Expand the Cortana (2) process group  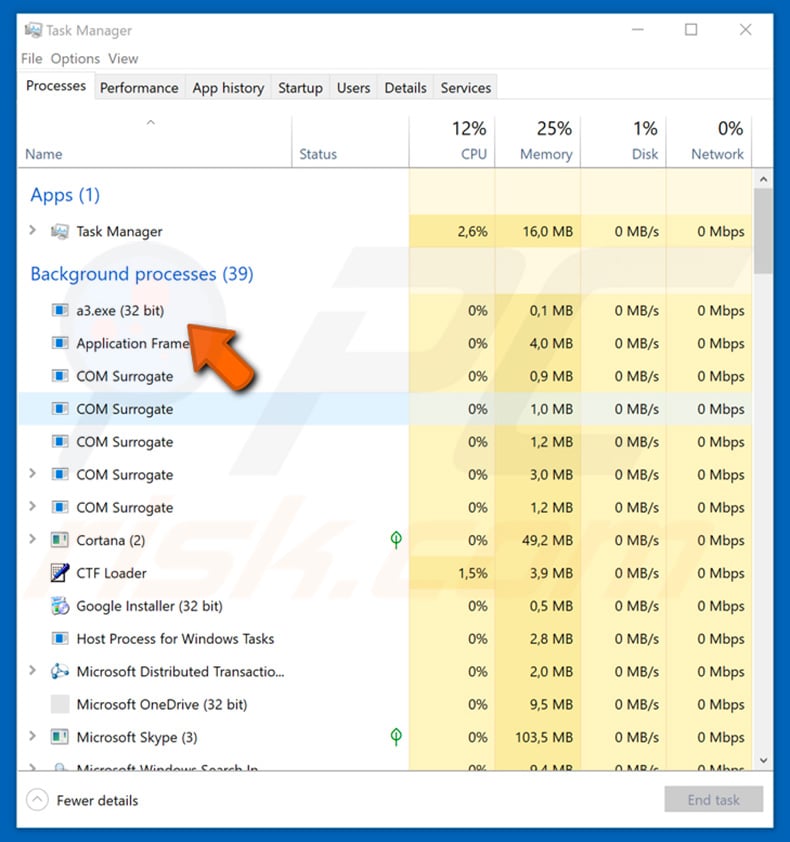click(x=32, y=539)
